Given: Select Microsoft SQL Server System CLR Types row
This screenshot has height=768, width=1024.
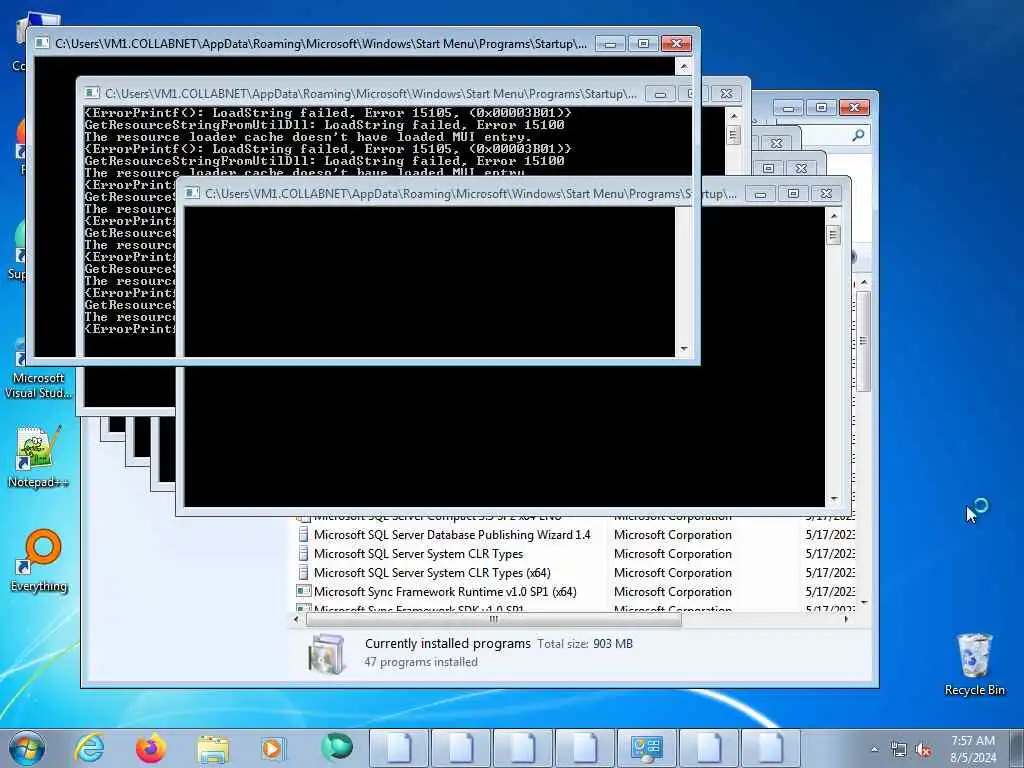Looking at the screenshot, I should coord(418,553).
